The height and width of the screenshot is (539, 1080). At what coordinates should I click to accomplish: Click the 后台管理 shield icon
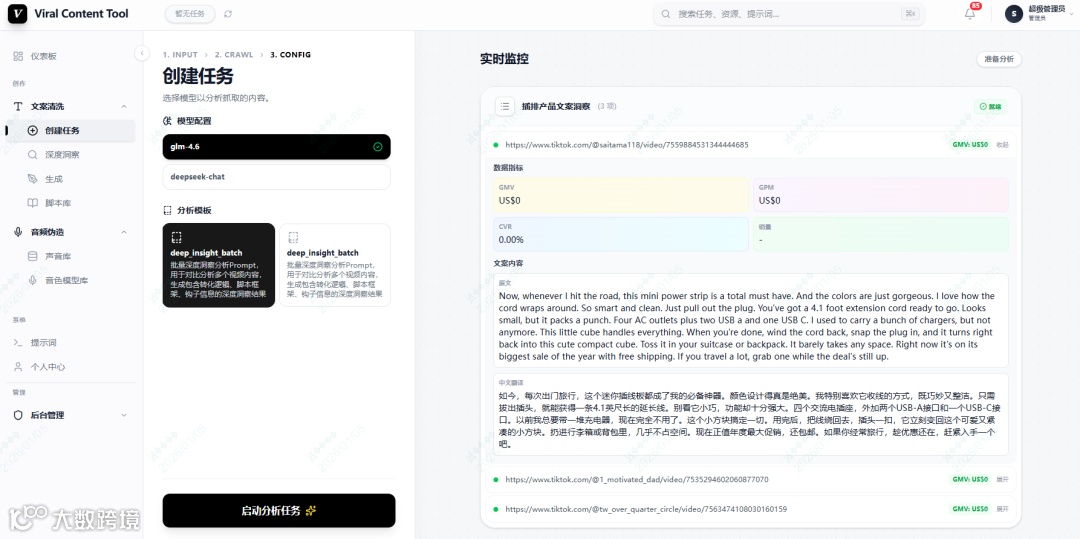click(x=18, y=415)
